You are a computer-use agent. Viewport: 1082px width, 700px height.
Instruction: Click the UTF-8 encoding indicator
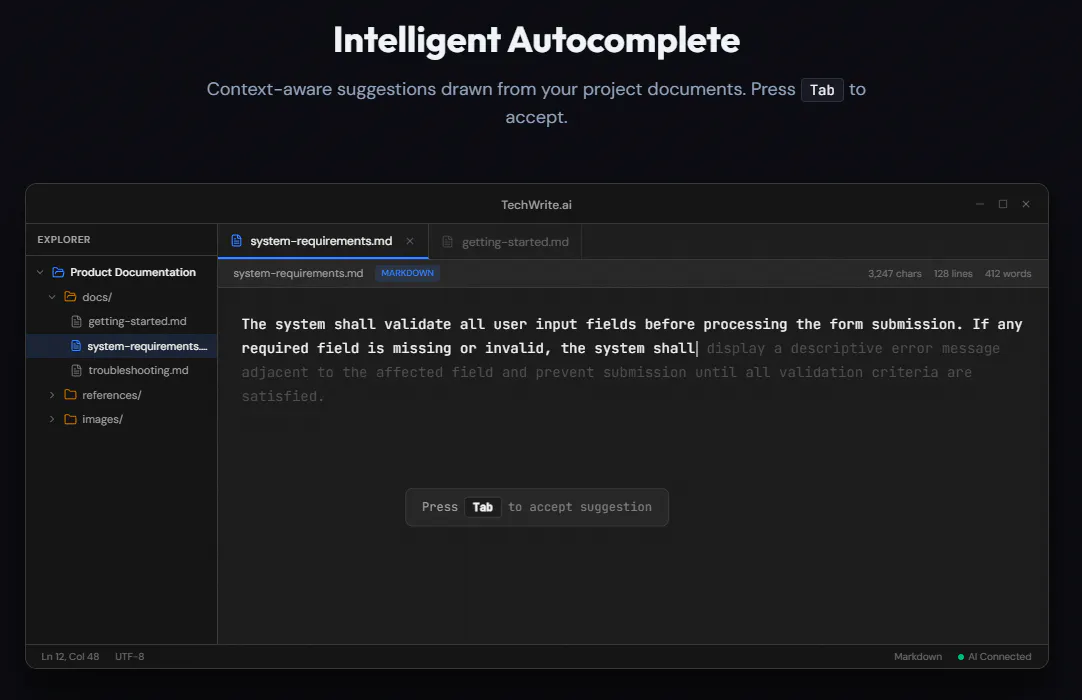(x=130, y=657)
